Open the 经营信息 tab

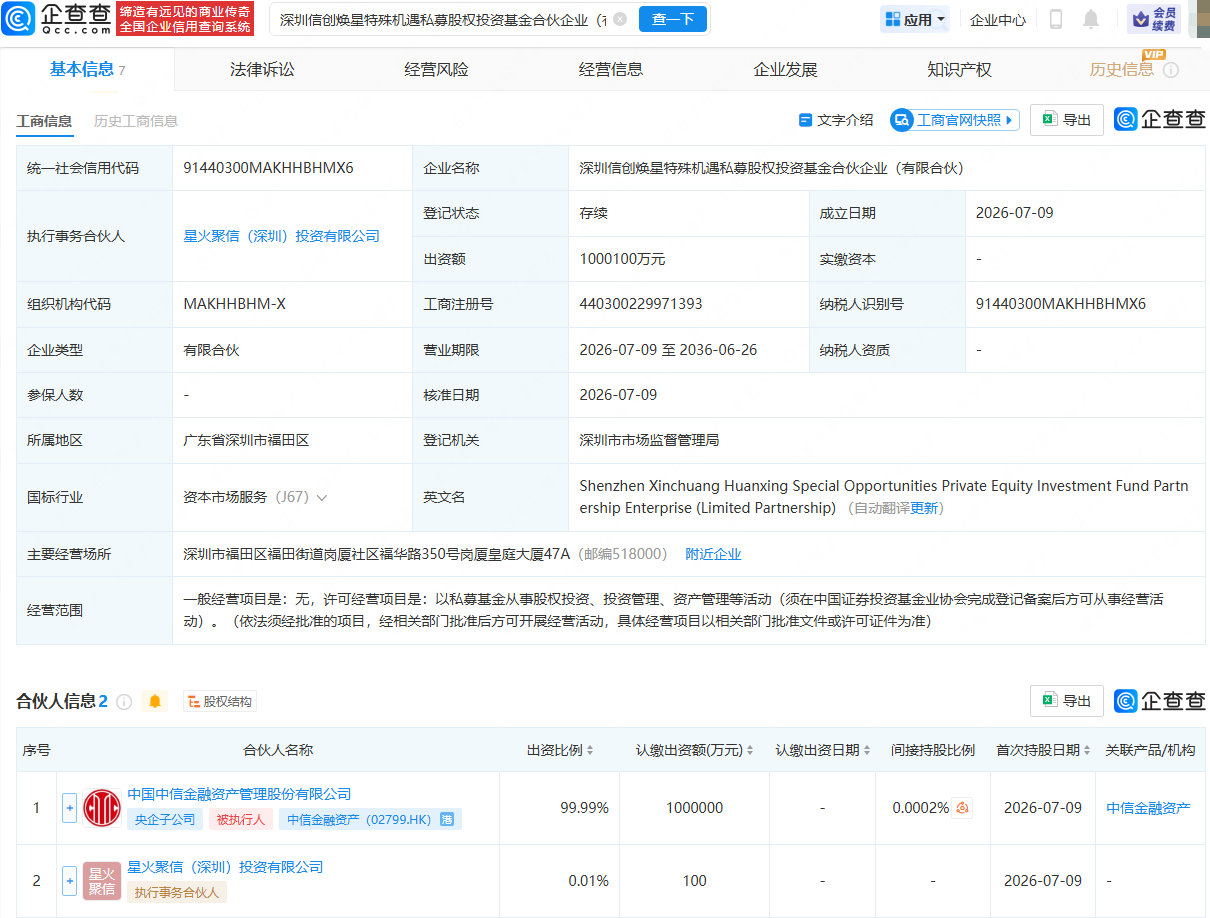(611, 69)
